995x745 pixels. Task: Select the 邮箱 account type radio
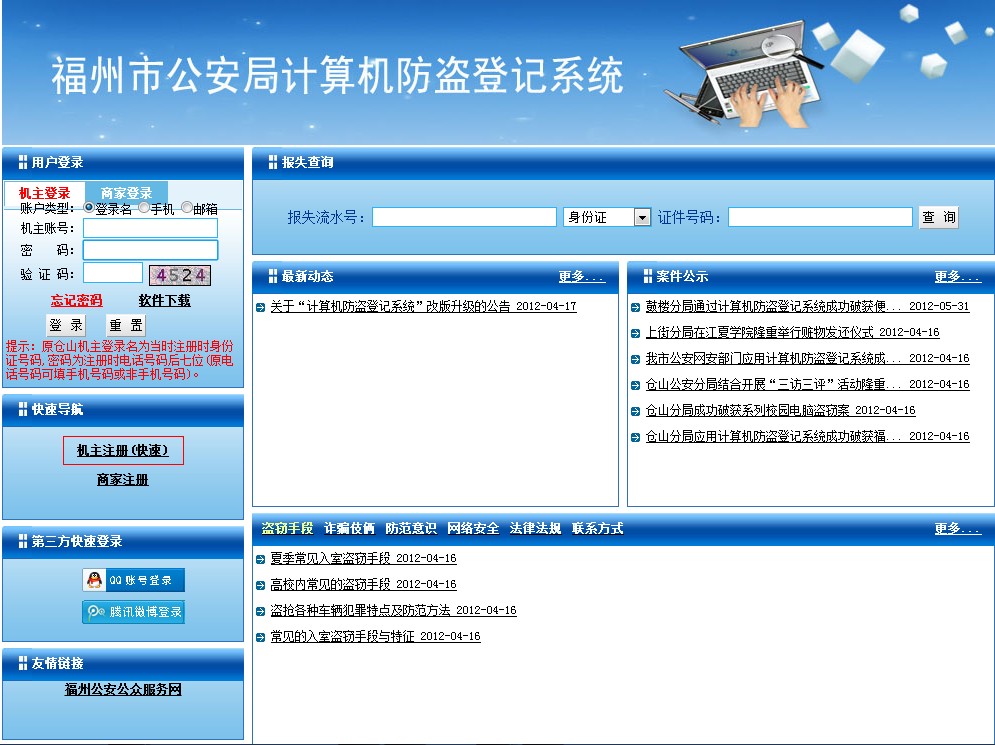(187, 208)
